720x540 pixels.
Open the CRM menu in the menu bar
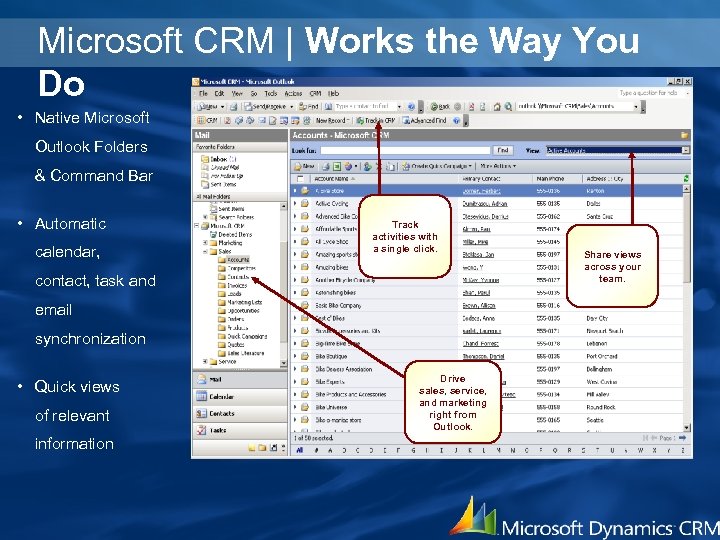(x=315, y=93)
